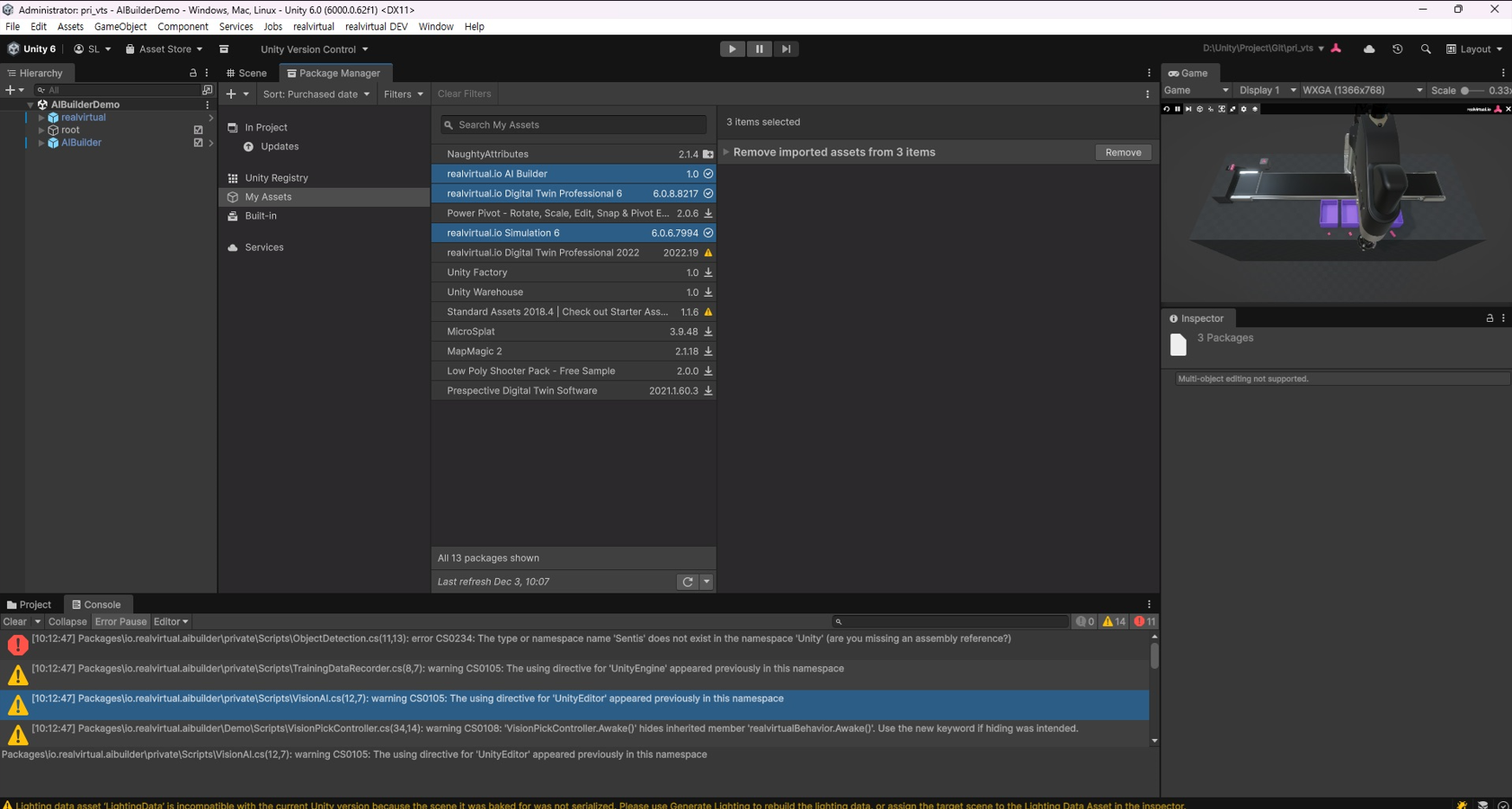Expand the realvirtual item in Hierarchy
This screenshot has width=1512, height=809.
point(41,118)
